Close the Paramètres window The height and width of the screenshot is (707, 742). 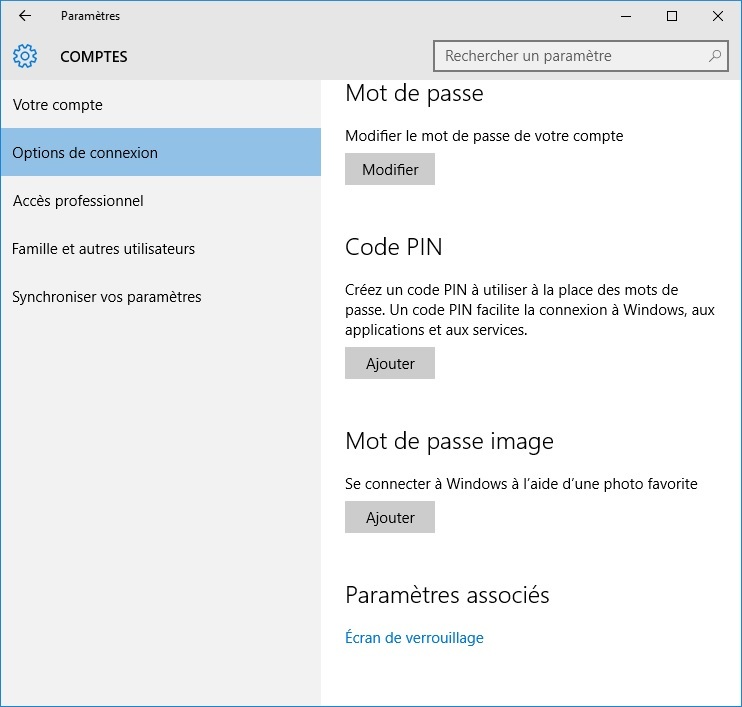[717, 16]
